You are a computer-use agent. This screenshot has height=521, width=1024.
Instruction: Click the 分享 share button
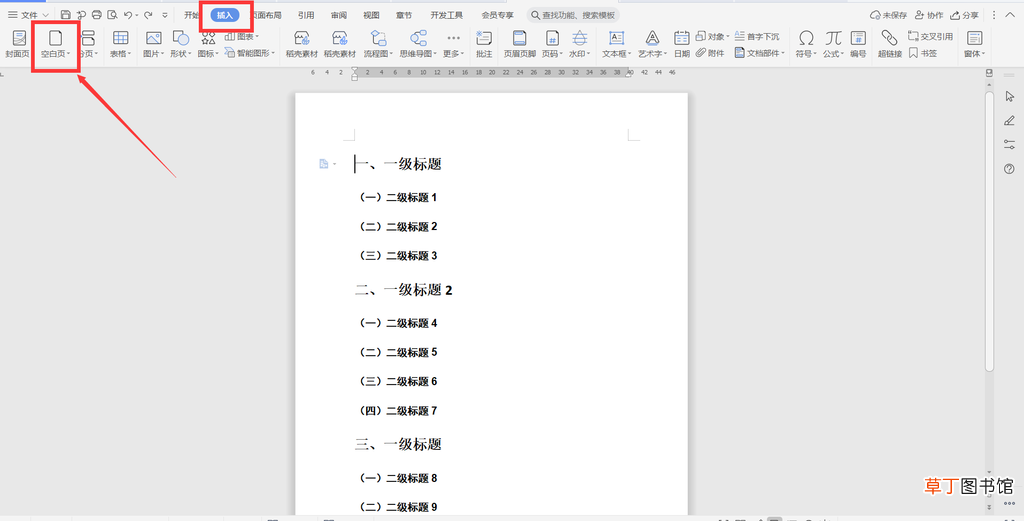point(965,14)
